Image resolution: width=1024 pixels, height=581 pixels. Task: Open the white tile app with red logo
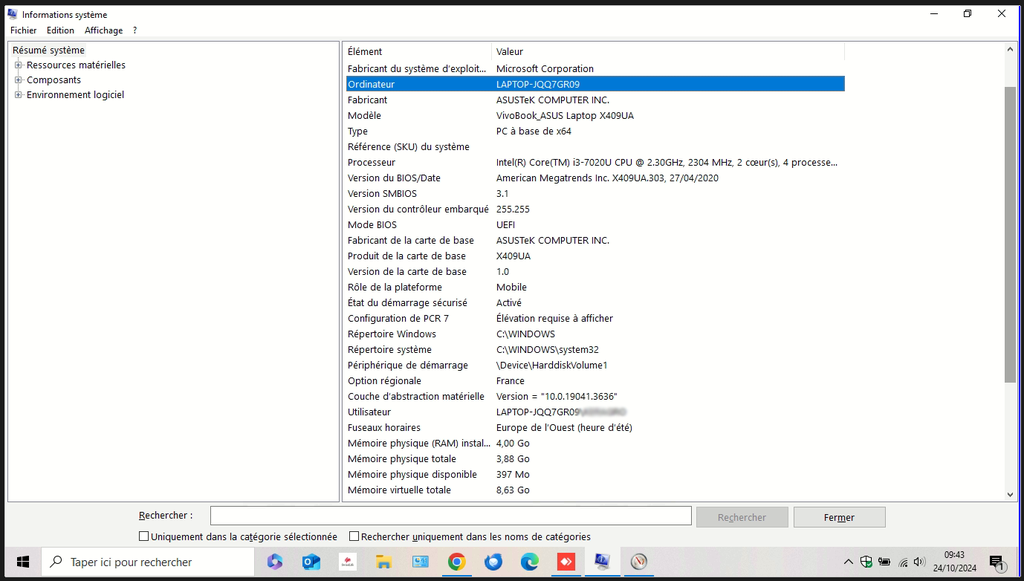click(x=347, y=561)
